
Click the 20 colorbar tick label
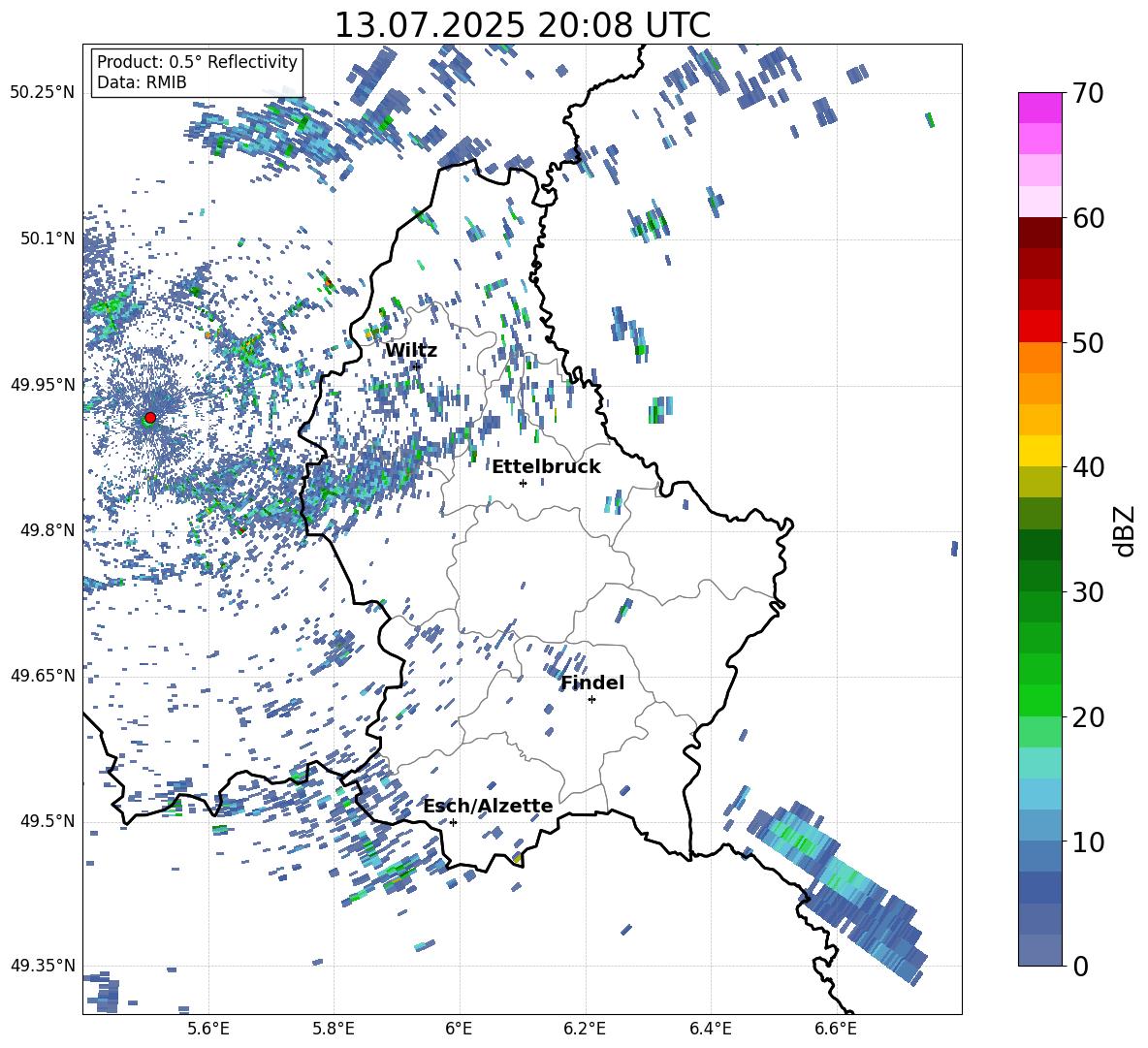tap(1088, 717)
